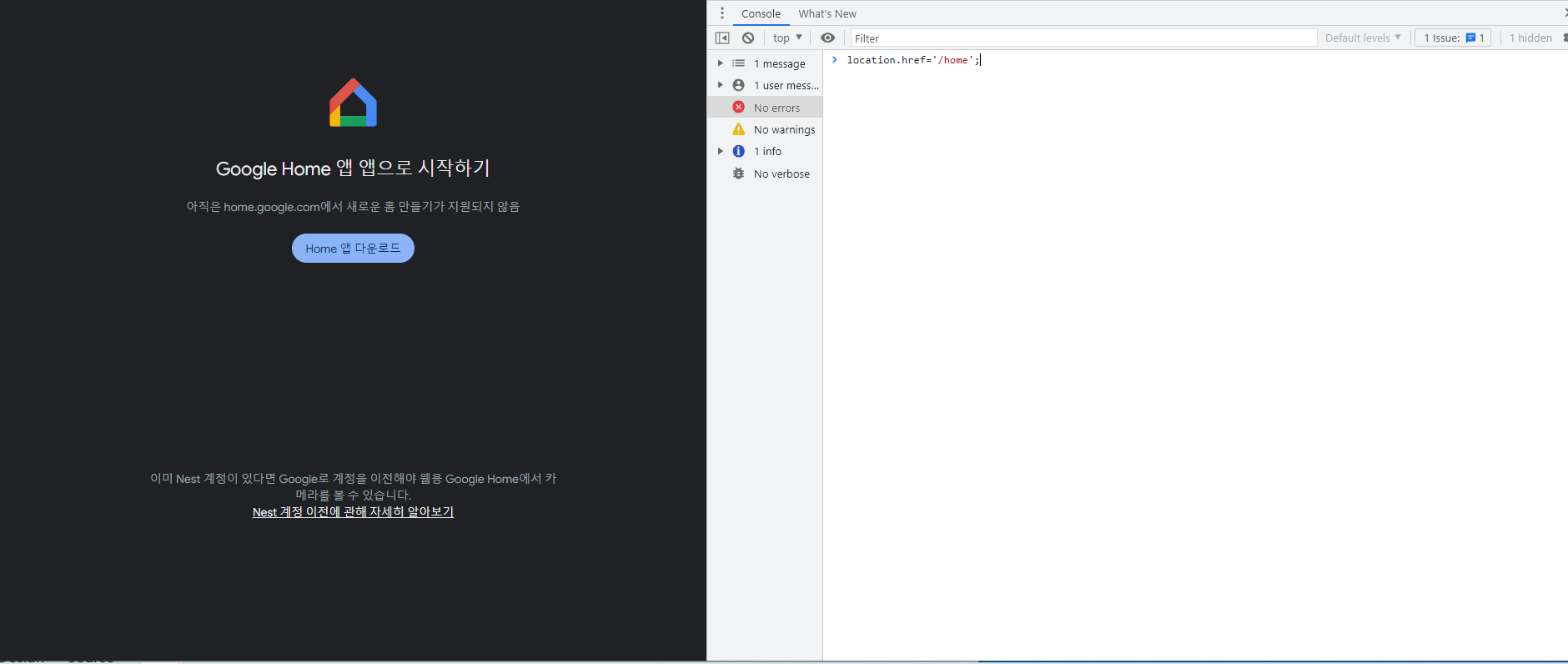
Task: Click the Google Home logo
Action: point(353,103)
